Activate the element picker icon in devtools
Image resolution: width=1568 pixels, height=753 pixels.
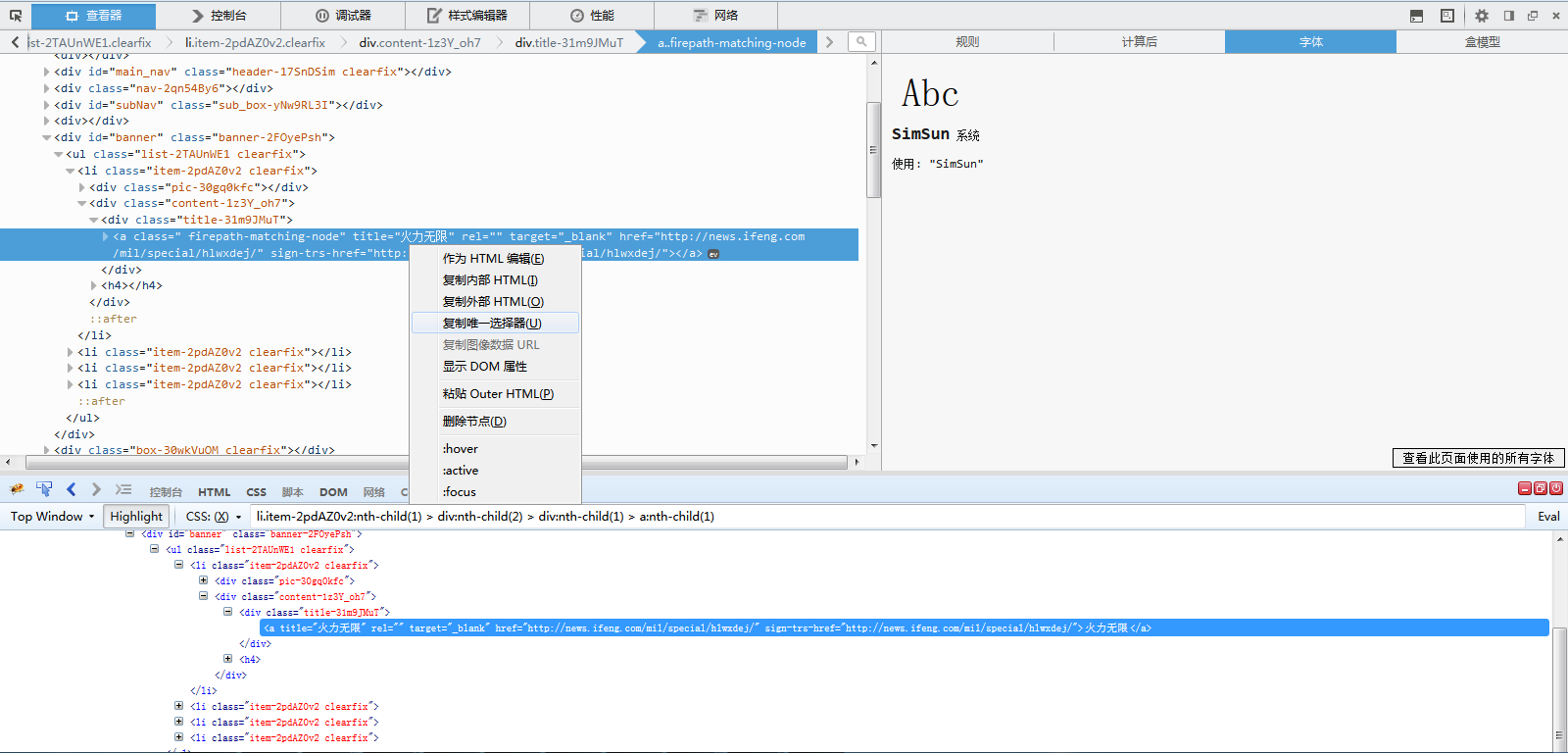pyautogui.click(x=16, y=16)
